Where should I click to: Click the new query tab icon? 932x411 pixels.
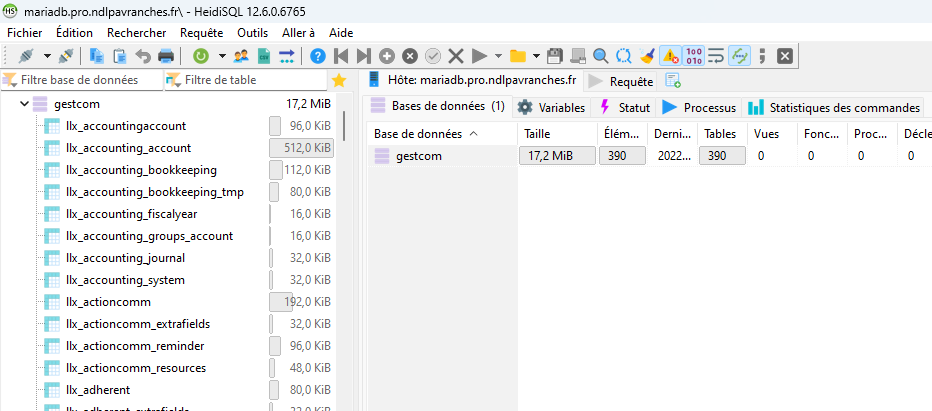[673, 81]
